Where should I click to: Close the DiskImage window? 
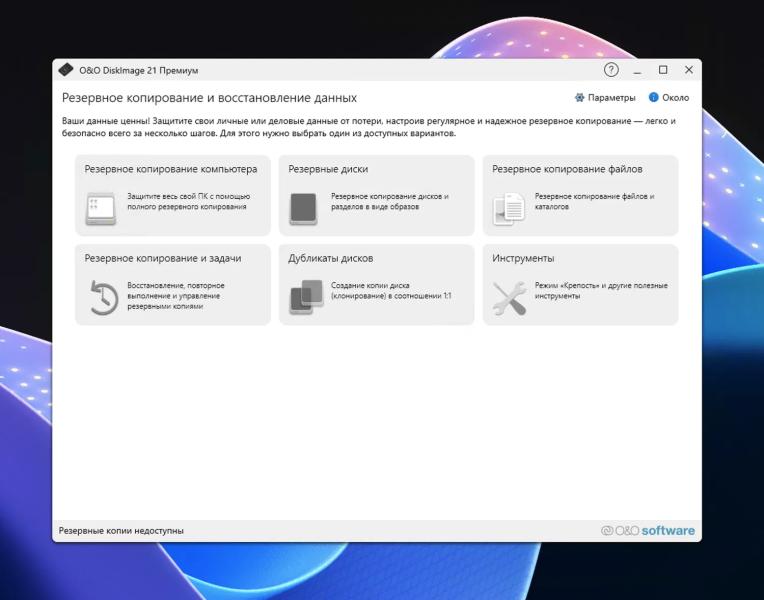coord(688,70)
